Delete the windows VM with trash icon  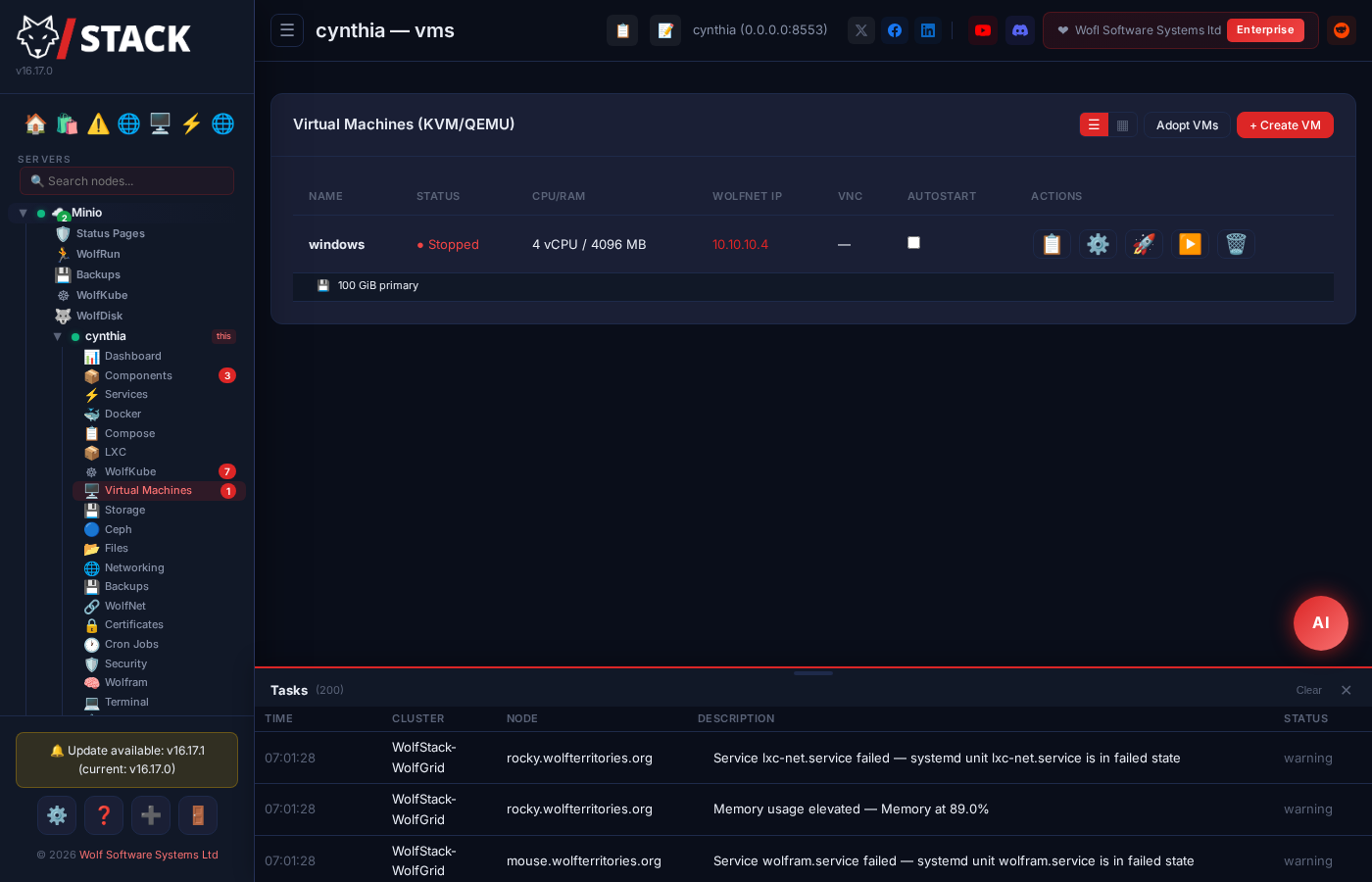[1236, 244]
